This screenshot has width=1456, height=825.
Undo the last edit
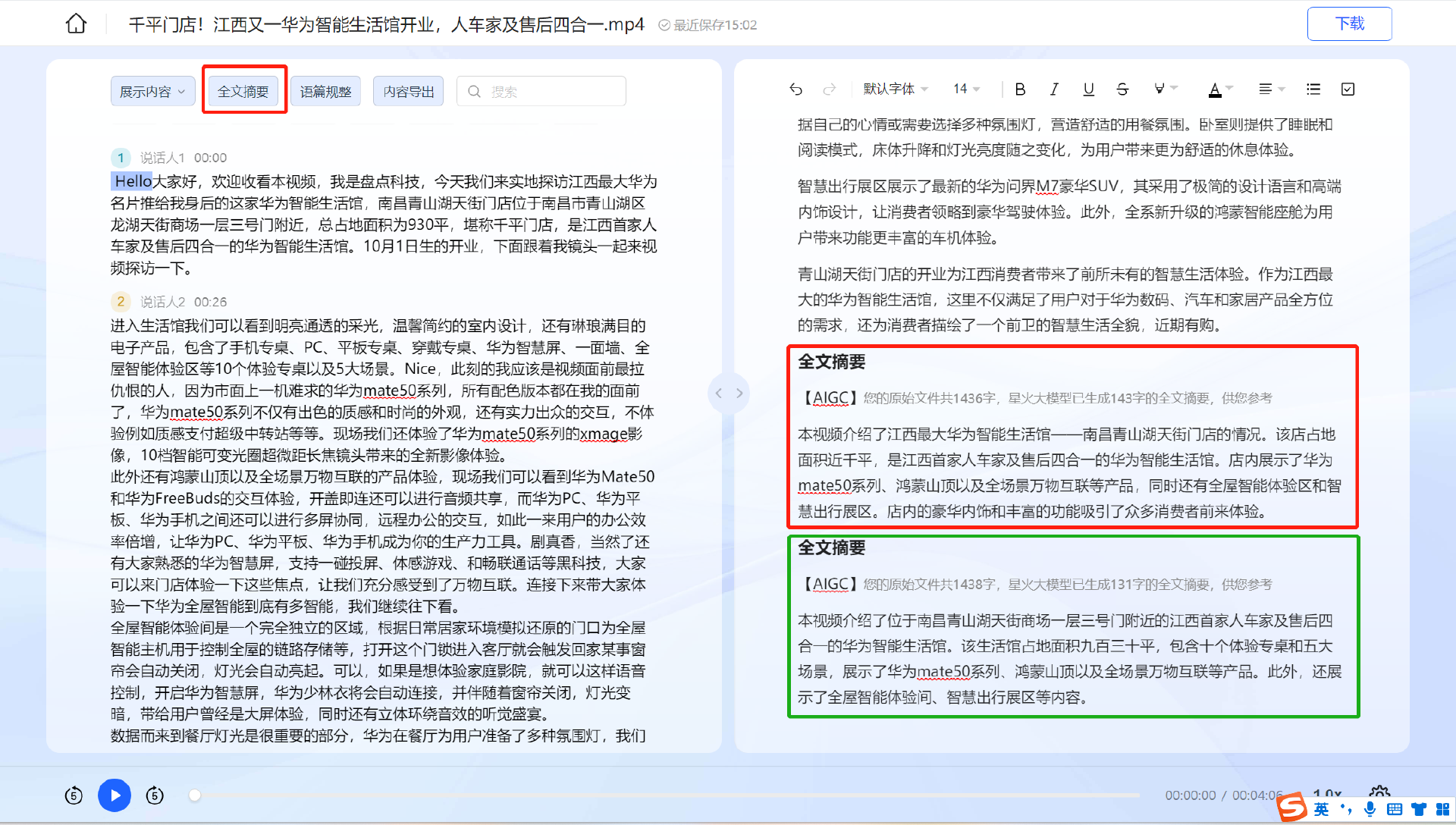pos(795,89)
